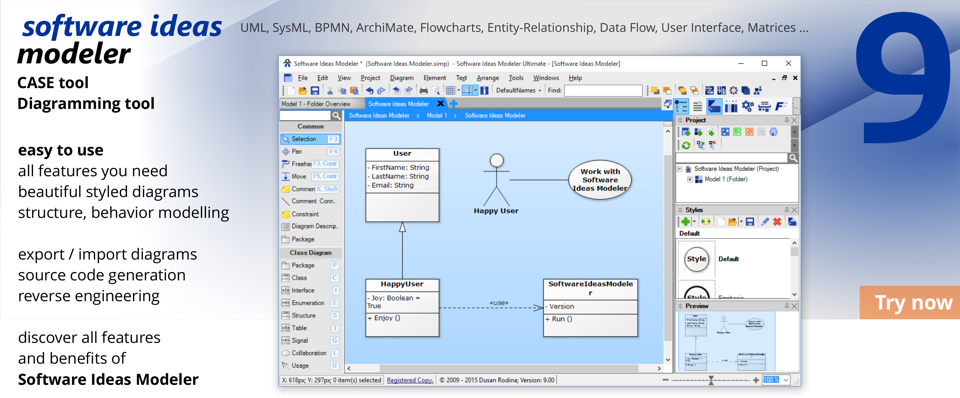
Task: Select the Comment Connector tool
Action: (309, 201)
